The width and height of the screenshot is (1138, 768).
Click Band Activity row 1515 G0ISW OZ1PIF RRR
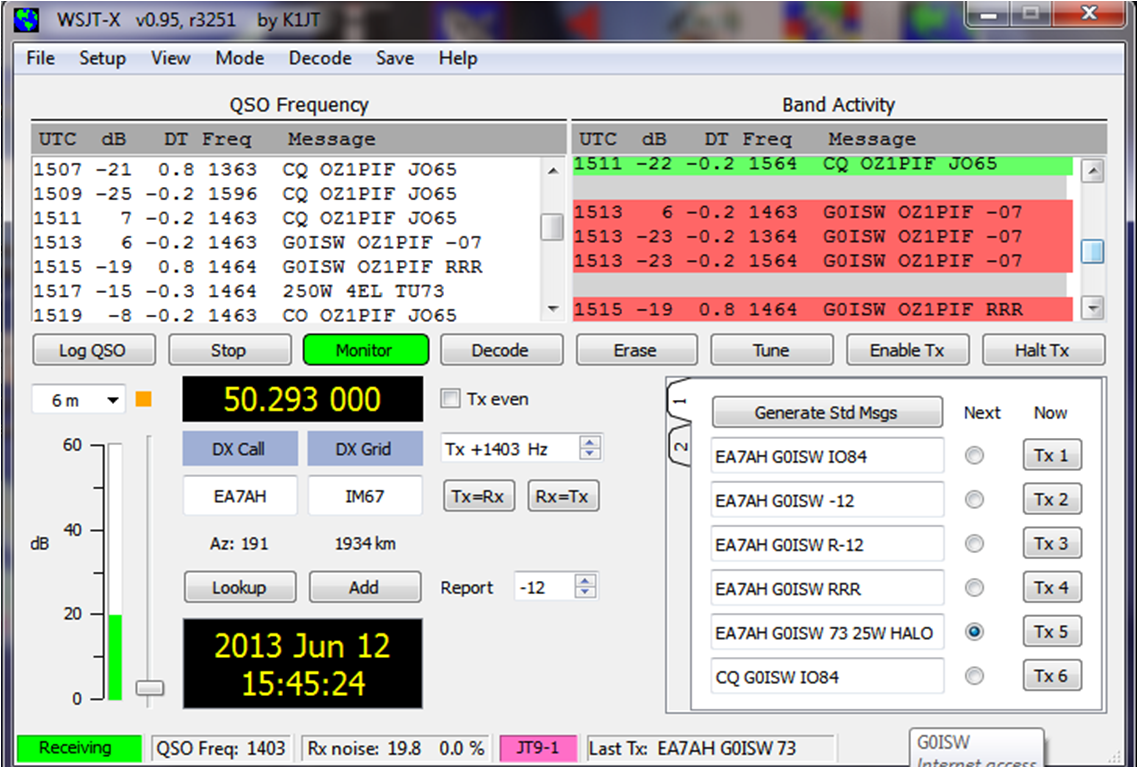tap(823, 309)
